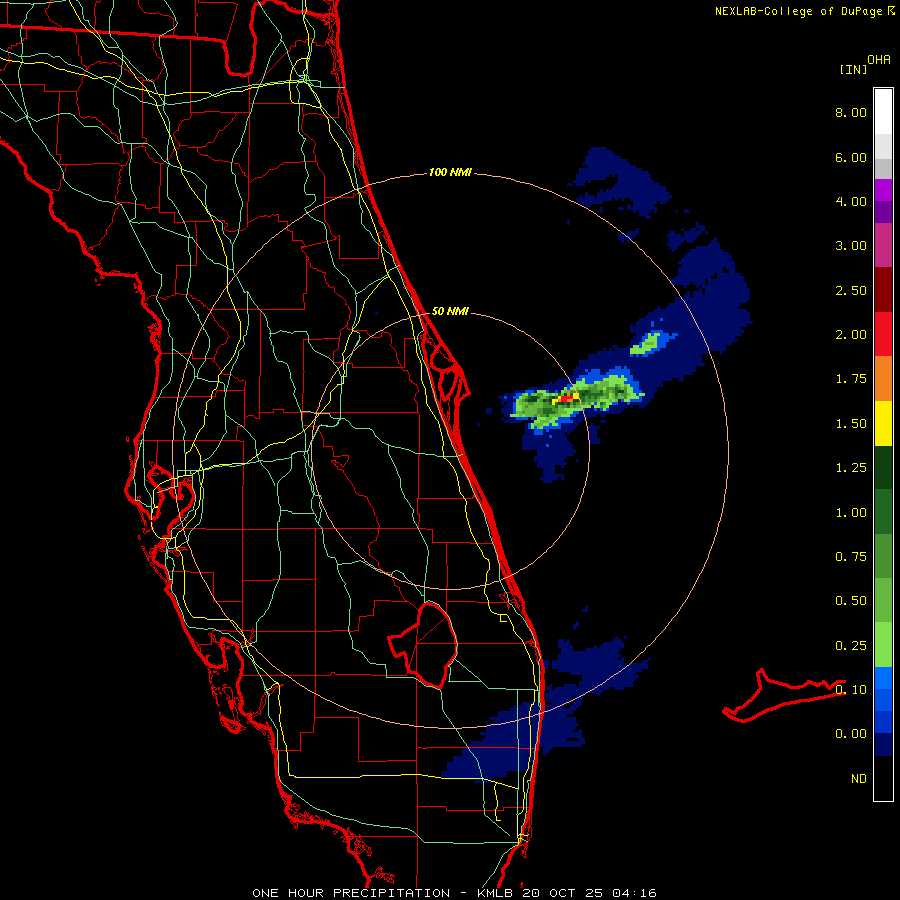Click the OHA product code label
This screenshot has height=900, width=900.
coord(879,59)
